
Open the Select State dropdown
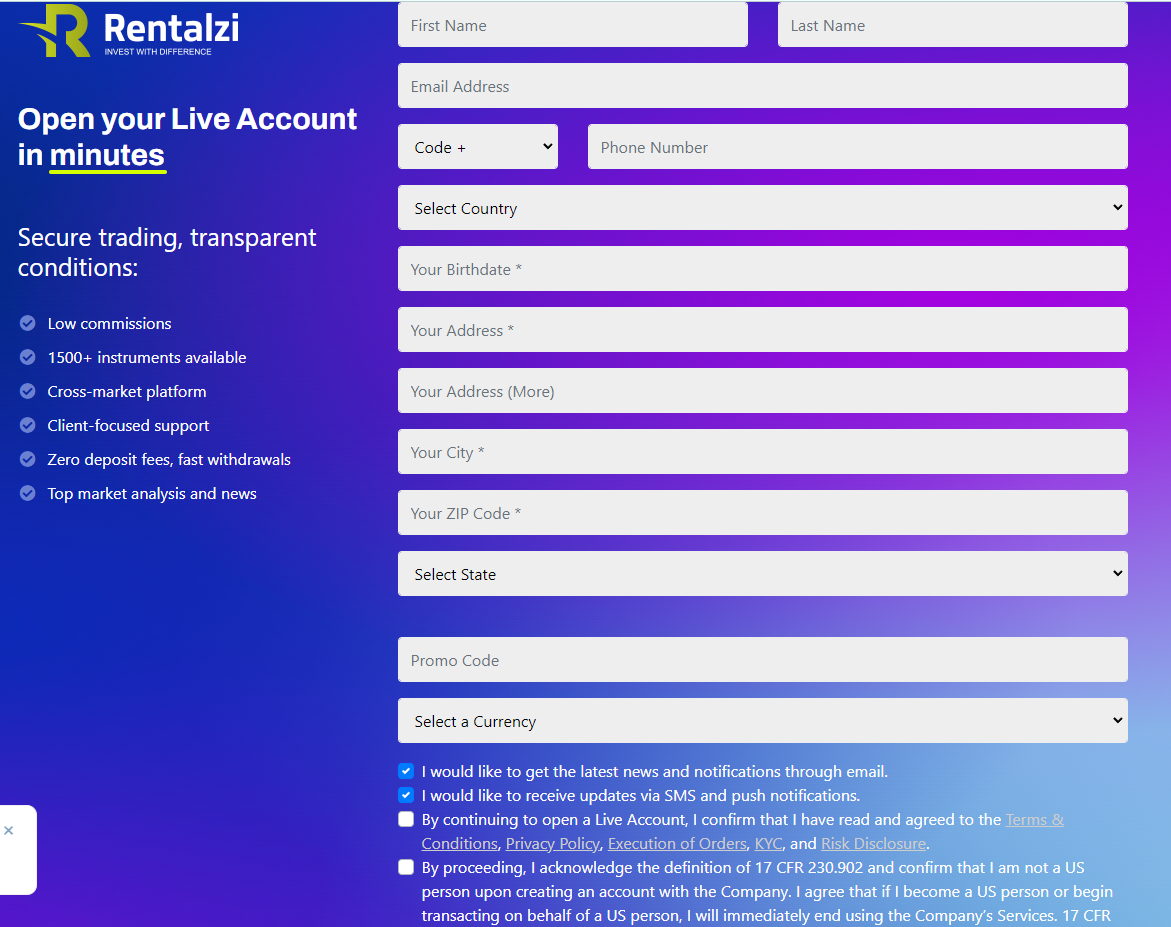(x=762, y=574)
